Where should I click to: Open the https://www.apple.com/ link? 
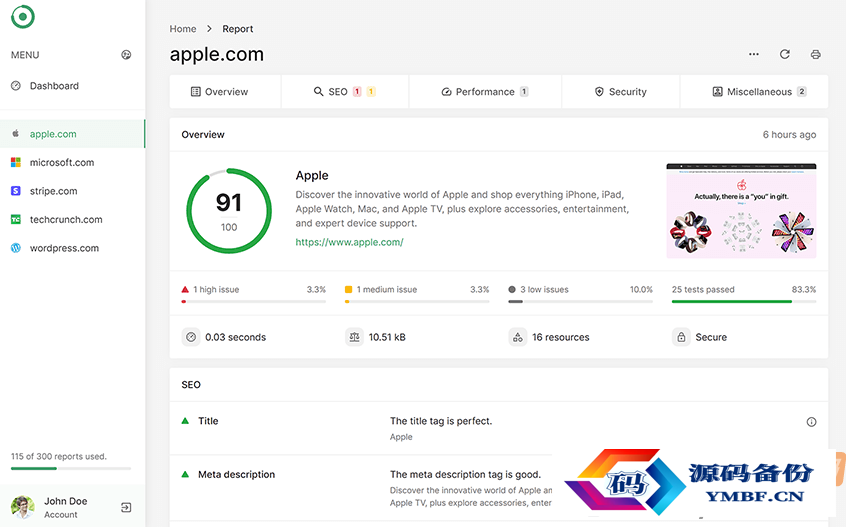tap(349, 242)
